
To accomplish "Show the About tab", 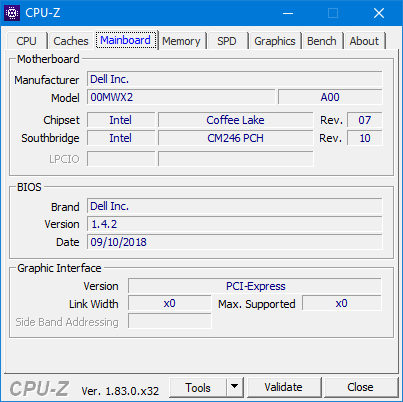I will (x=364, y=41).
